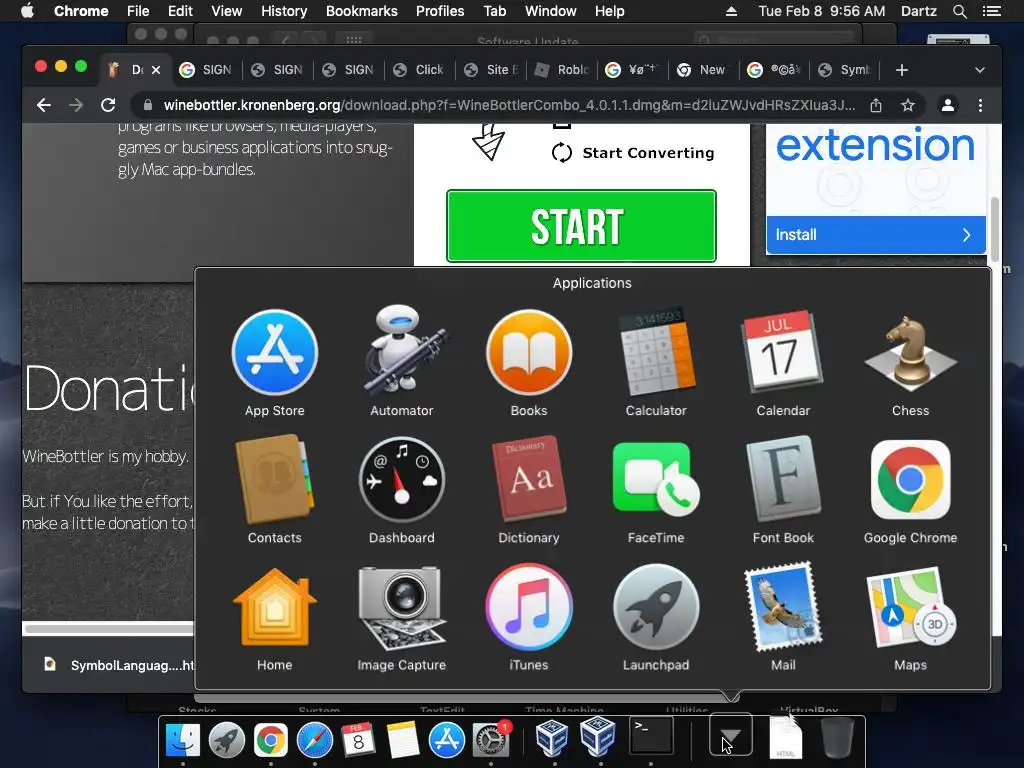Click Finder icon in the Dock
The height and width of the screenshot is (768, 1024).
click(183, 739)
